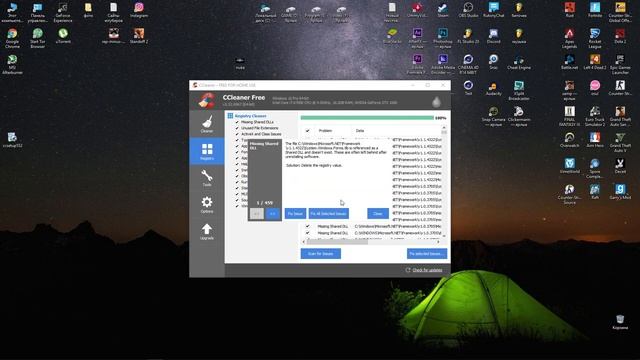
Task: Click the Close button in fix dialog
Action: [378, 213]
